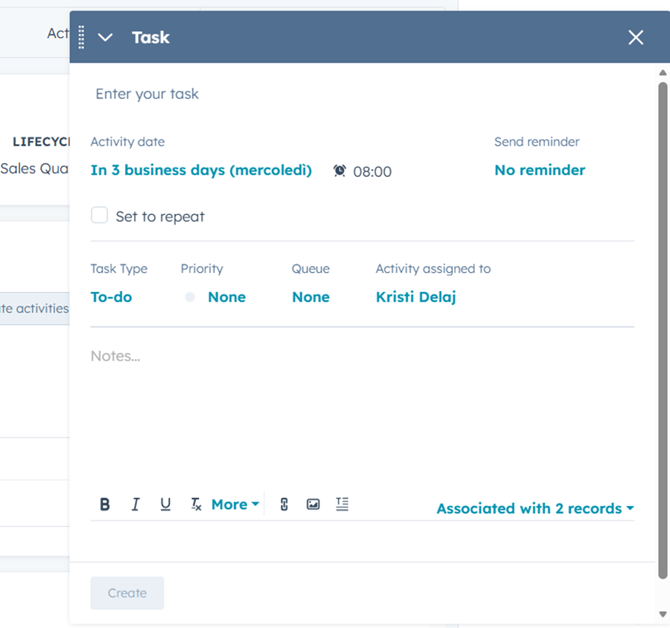This screenshot has width=670, height=628.
Task: Open the Task Type To-do dropdown
Action: coord(111,297)
